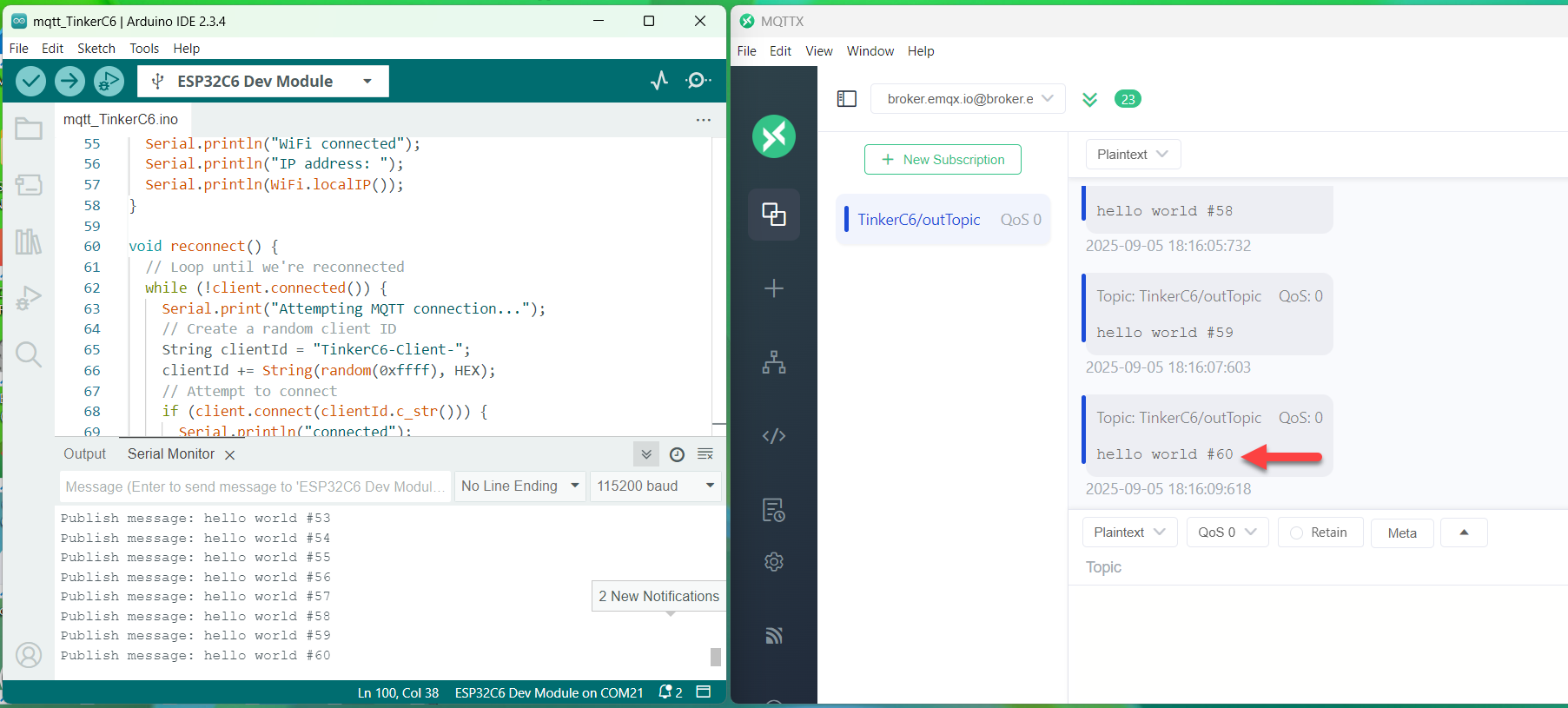The height and width of the screenshot is (708, 1568).
Task: Open the Arduino IDE File menu
Action: click(x=19, y=49)
